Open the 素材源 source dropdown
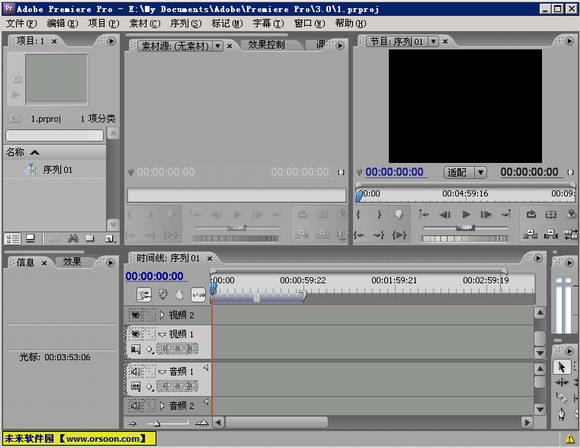 tap(218, 46)
